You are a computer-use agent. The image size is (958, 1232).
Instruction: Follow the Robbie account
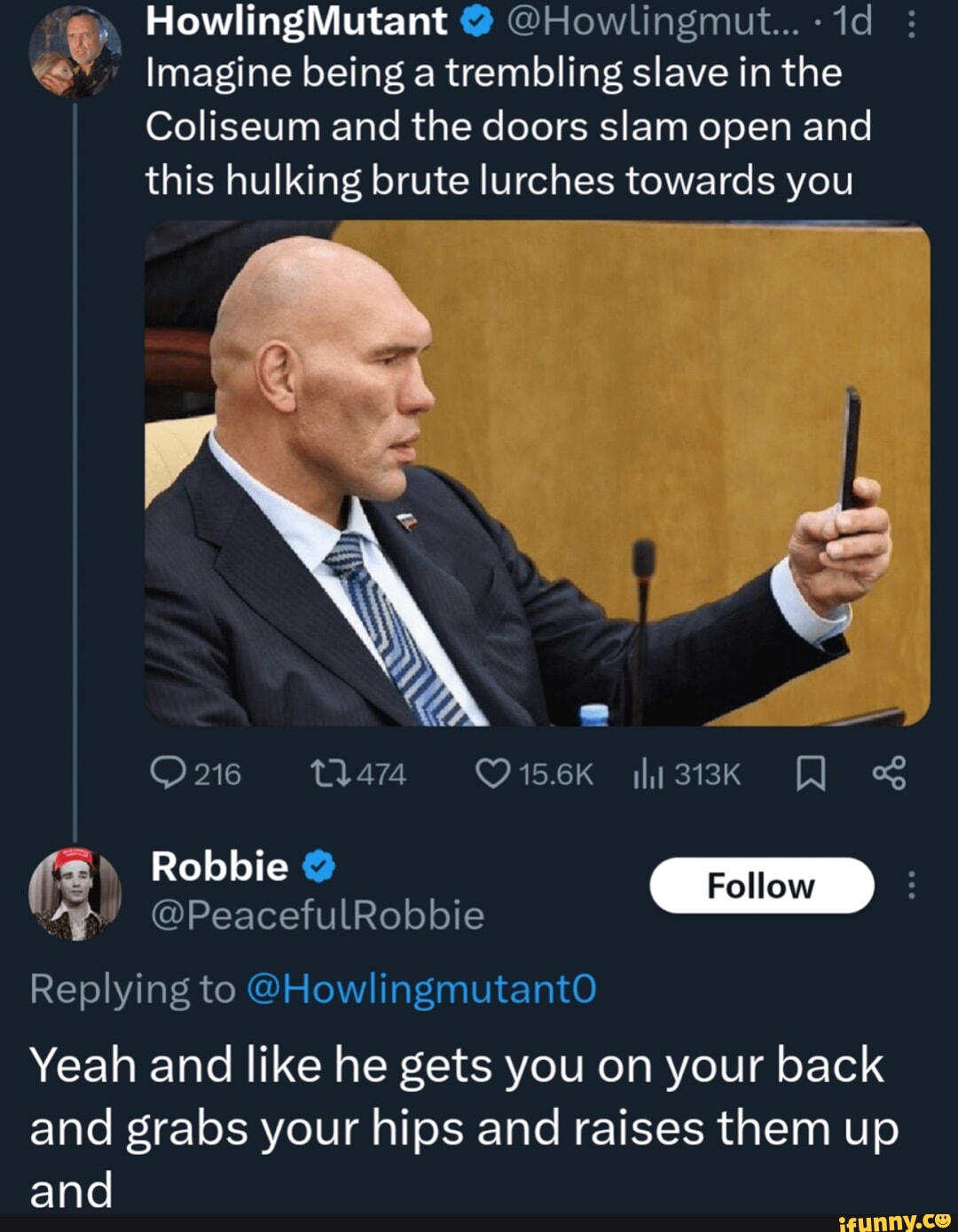[761, 885]
